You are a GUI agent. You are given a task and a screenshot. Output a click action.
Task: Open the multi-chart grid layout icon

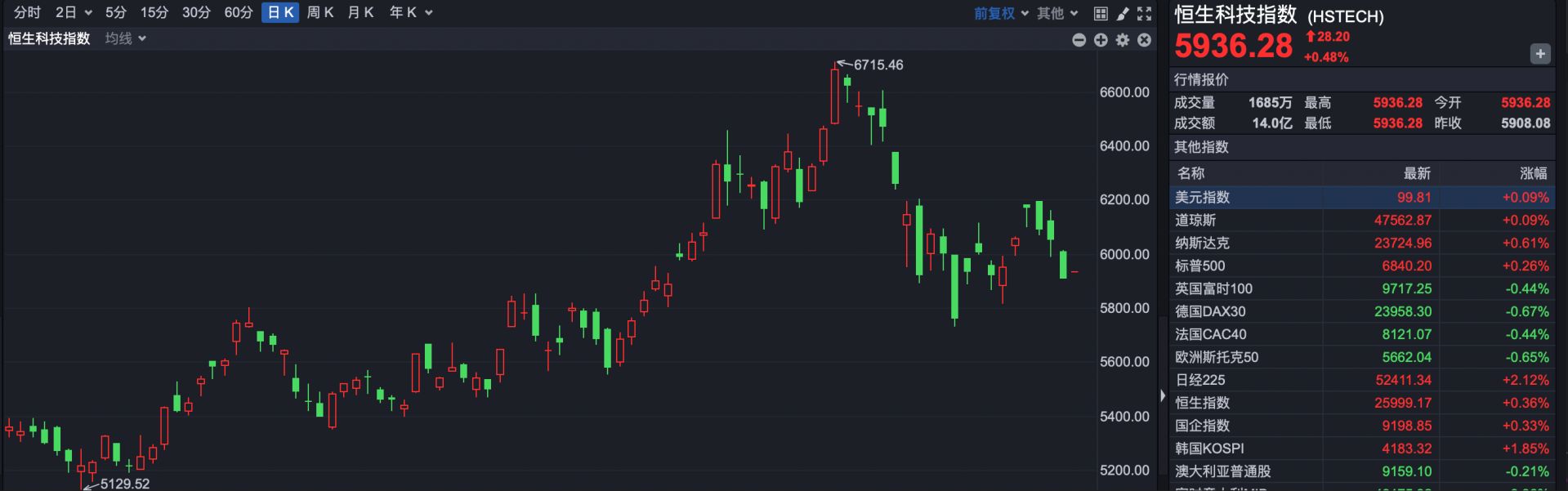pyautogui.click(x=1101, y=13)
